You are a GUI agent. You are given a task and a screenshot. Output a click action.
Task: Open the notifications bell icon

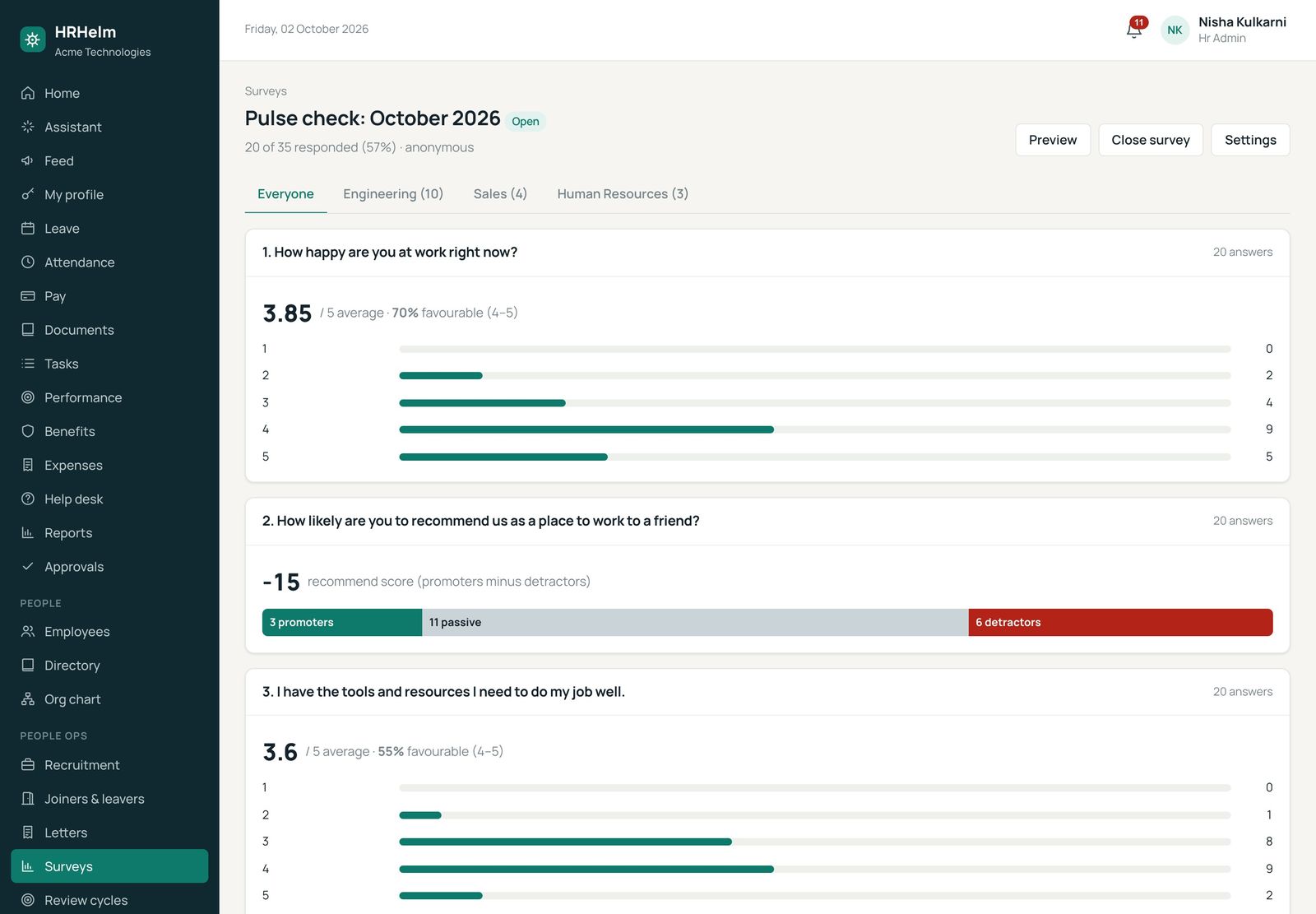pyautogui.click(x=1134, y=30)
